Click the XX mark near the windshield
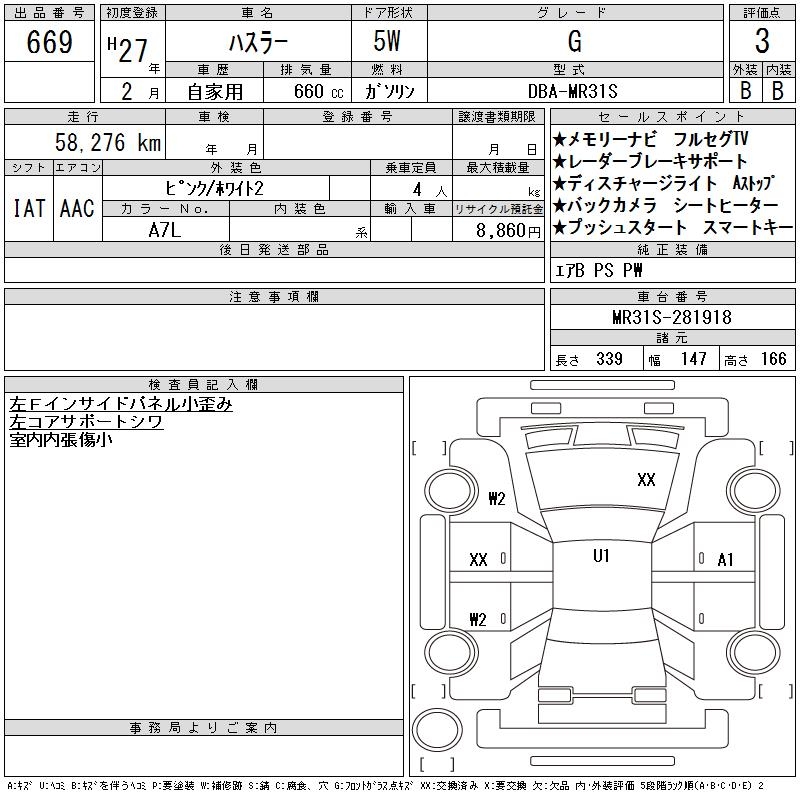Screen dimensions: 800x800 [646, 480]
